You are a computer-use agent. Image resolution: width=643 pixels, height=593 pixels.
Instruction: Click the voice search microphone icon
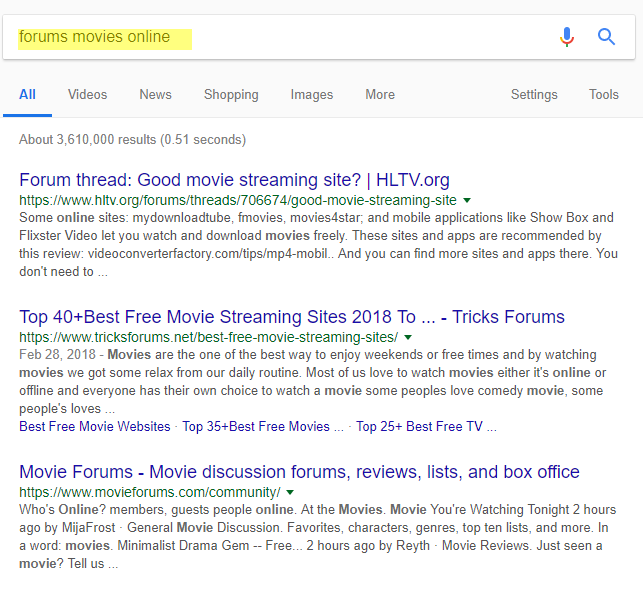coord(567,37)
